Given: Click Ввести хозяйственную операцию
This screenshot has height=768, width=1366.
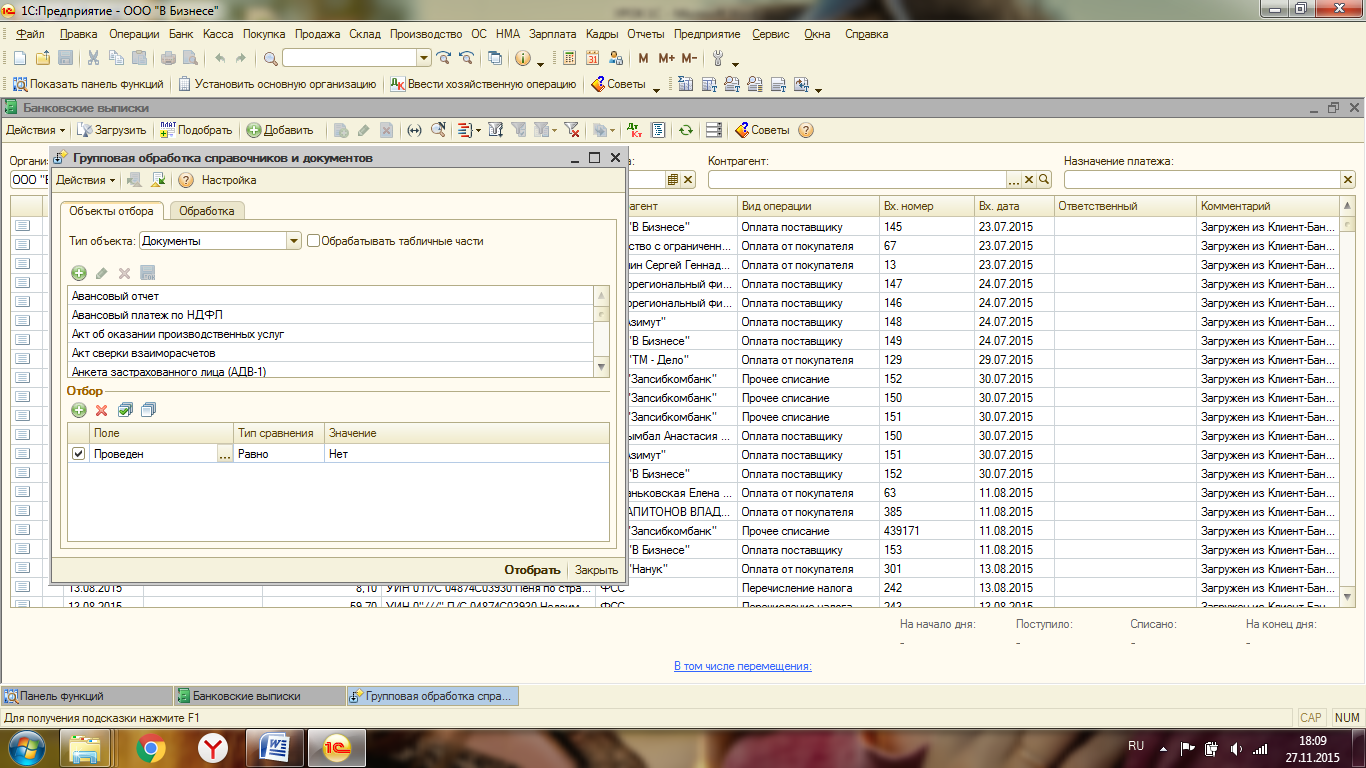Looking at the screenshot, I should [483, 85].
